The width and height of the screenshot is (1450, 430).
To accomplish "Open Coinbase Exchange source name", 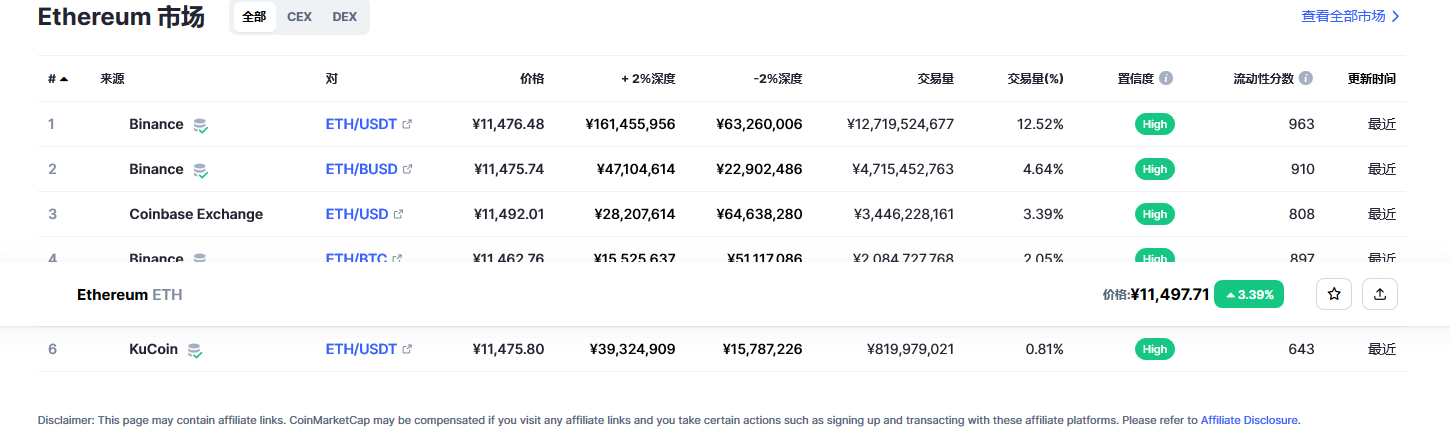I will (x=196, y=214).
